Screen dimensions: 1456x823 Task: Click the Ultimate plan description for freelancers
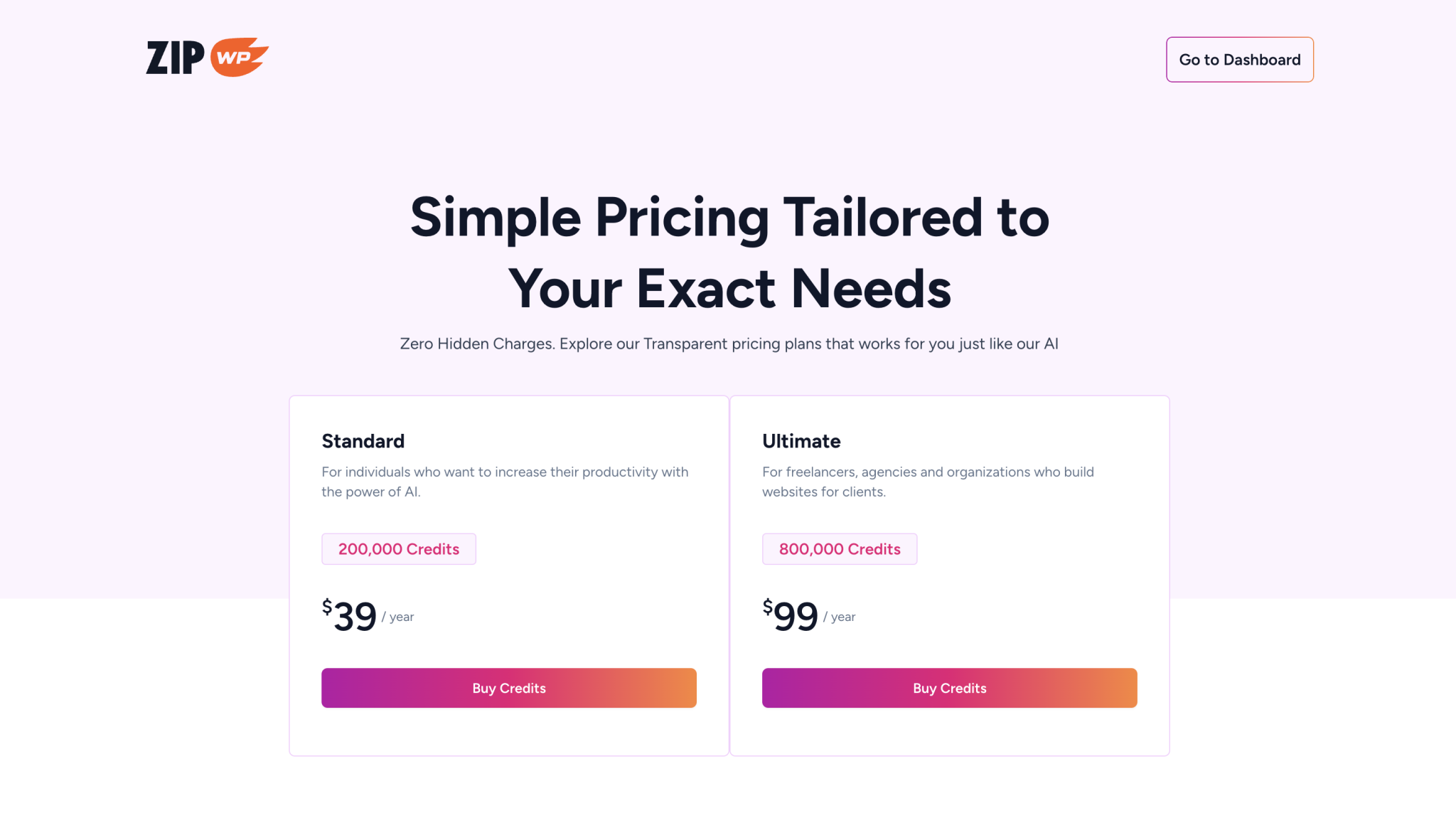[928, 482]
